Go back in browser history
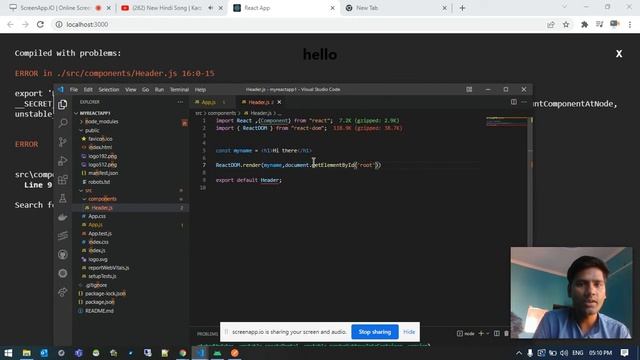The image size is (640, 360). coord(10,24)
